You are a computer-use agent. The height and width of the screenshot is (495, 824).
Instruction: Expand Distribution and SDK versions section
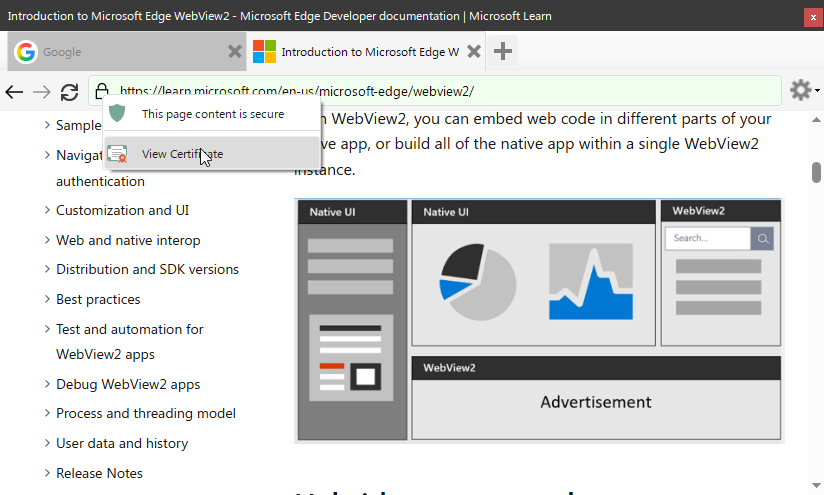click(x=147, y=269)
